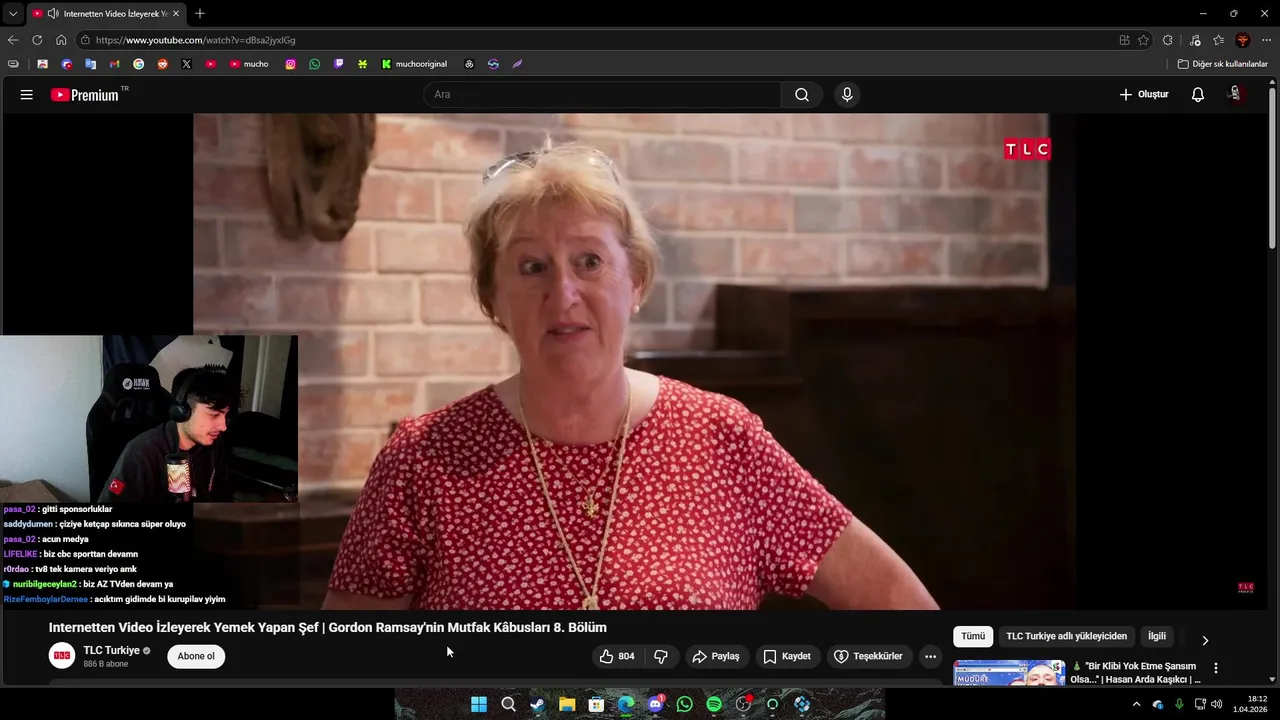Click the browser address bar URL

195,40
